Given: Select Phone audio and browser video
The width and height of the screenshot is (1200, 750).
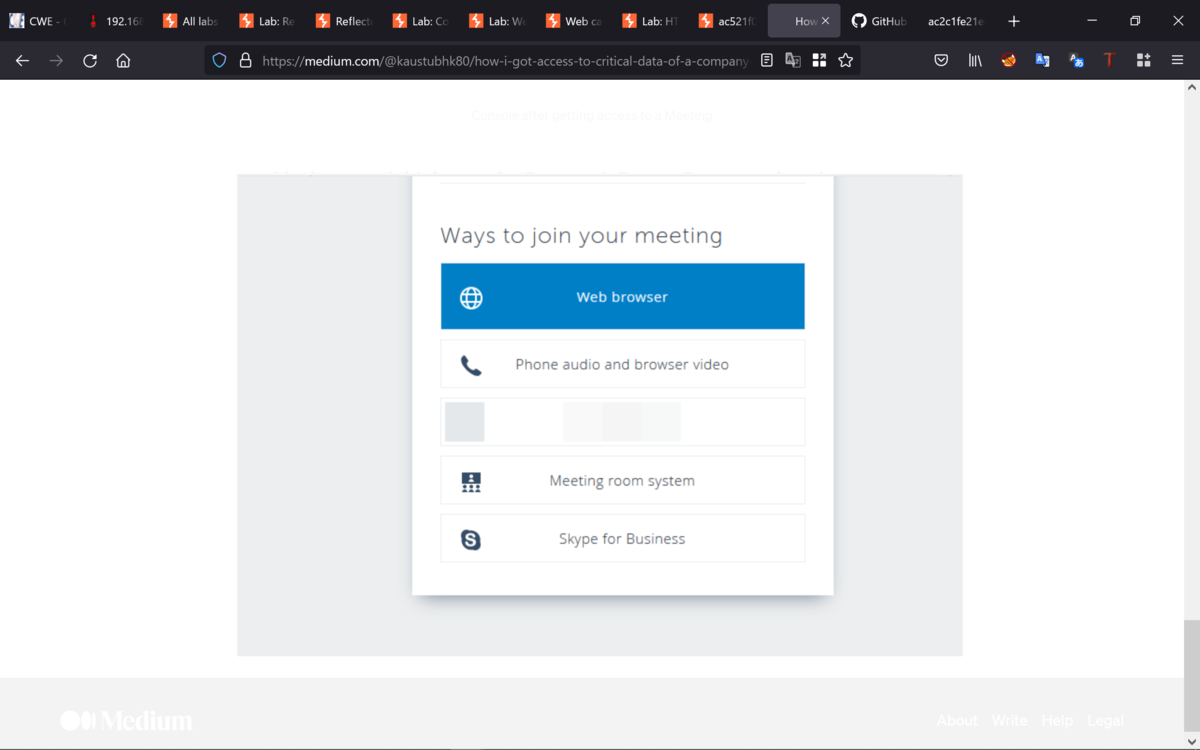Looking at the screenshot, I should click(x=622, y=364).
